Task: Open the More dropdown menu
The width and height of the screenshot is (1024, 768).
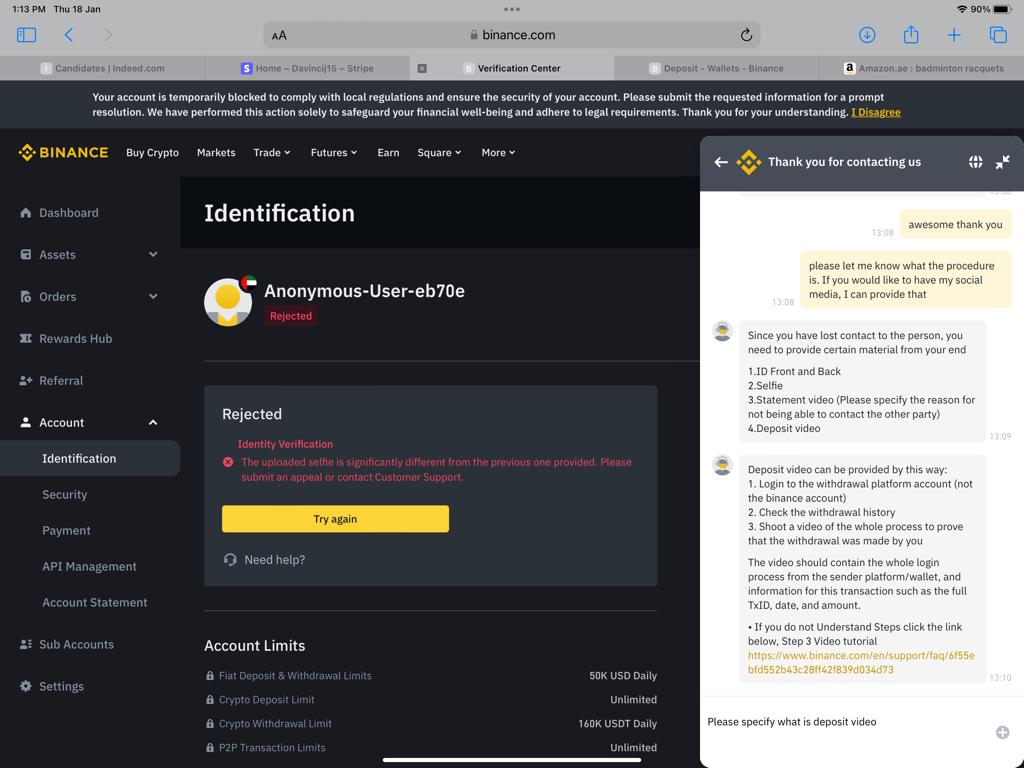Action: point(498,152)
